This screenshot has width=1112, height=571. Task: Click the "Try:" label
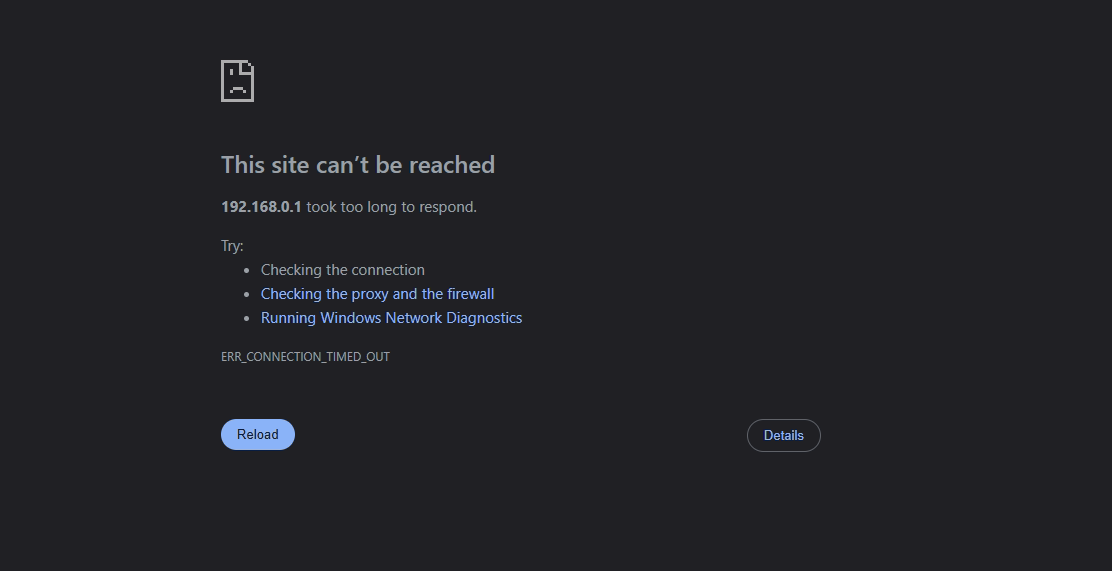tap(232, 246)
